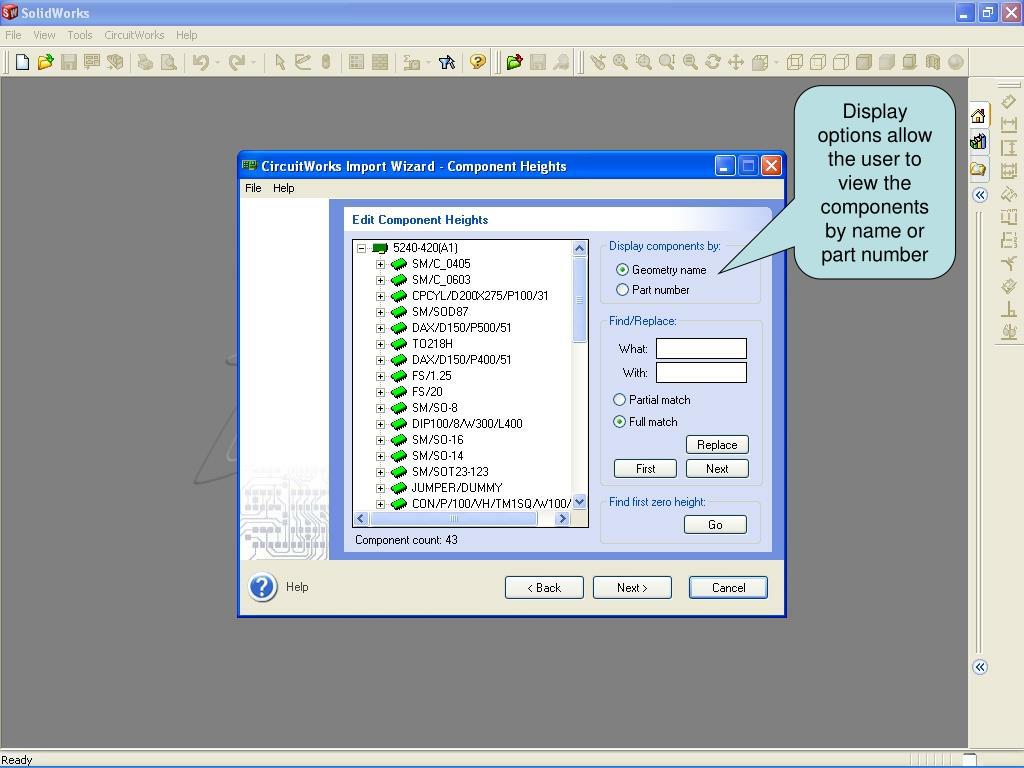
Task: Expand the DIP100/8/W300/L400 node
Action: 380,424
